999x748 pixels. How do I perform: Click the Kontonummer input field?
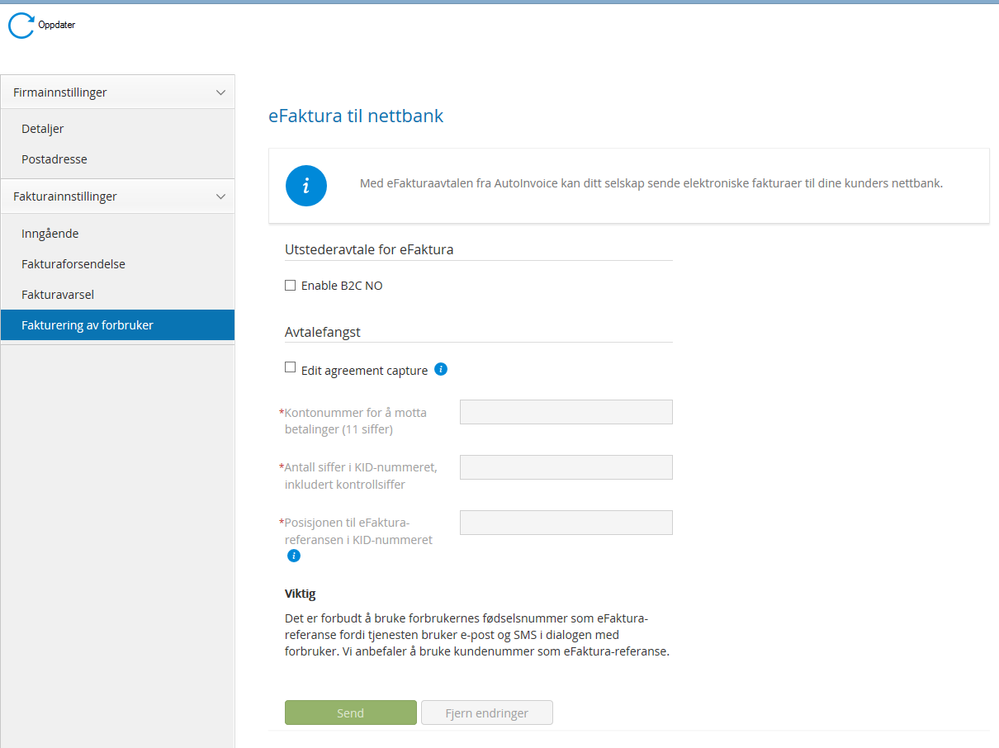point(566,412)
